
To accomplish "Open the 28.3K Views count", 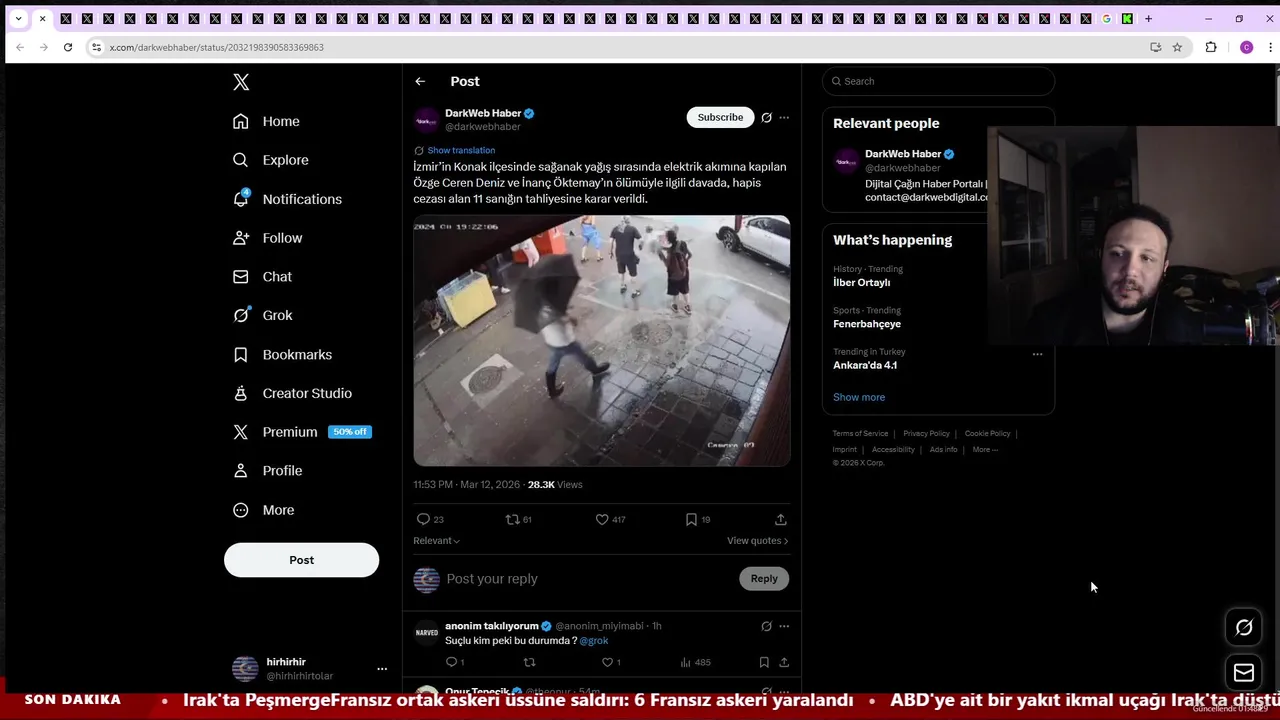I will coord(555,485).
